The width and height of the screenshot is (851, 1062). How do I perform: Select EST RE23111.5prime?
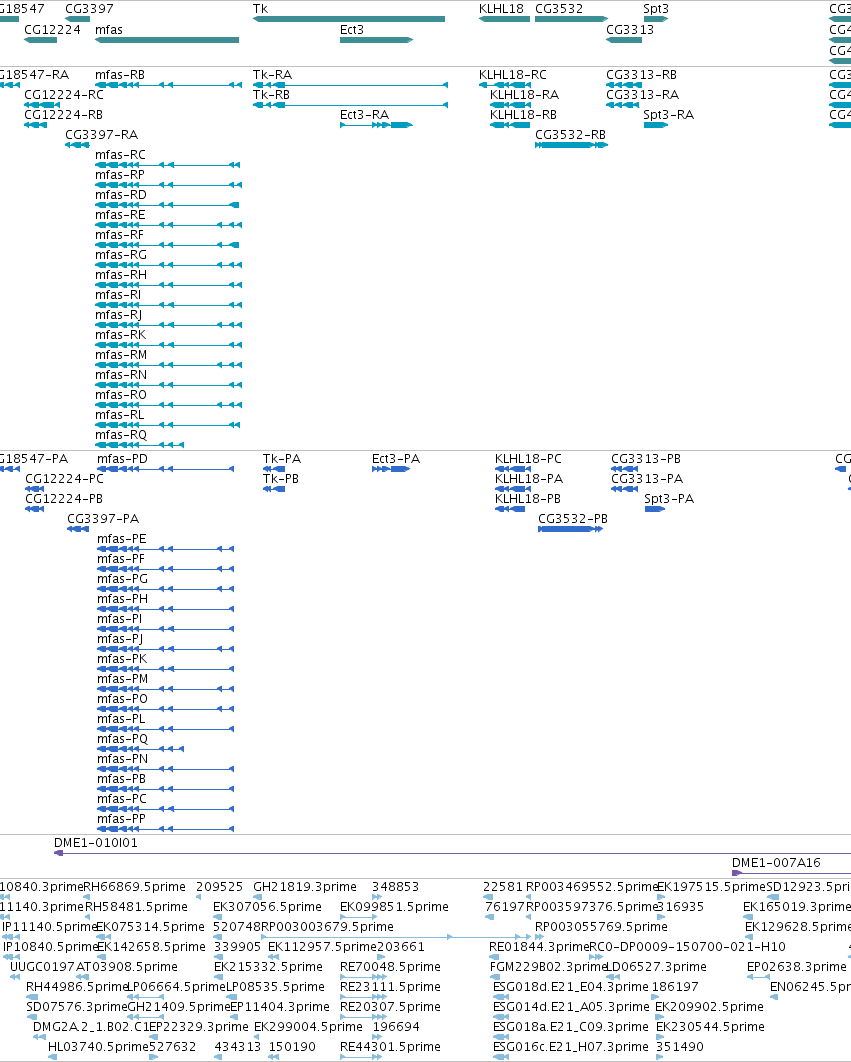(390, 987)
